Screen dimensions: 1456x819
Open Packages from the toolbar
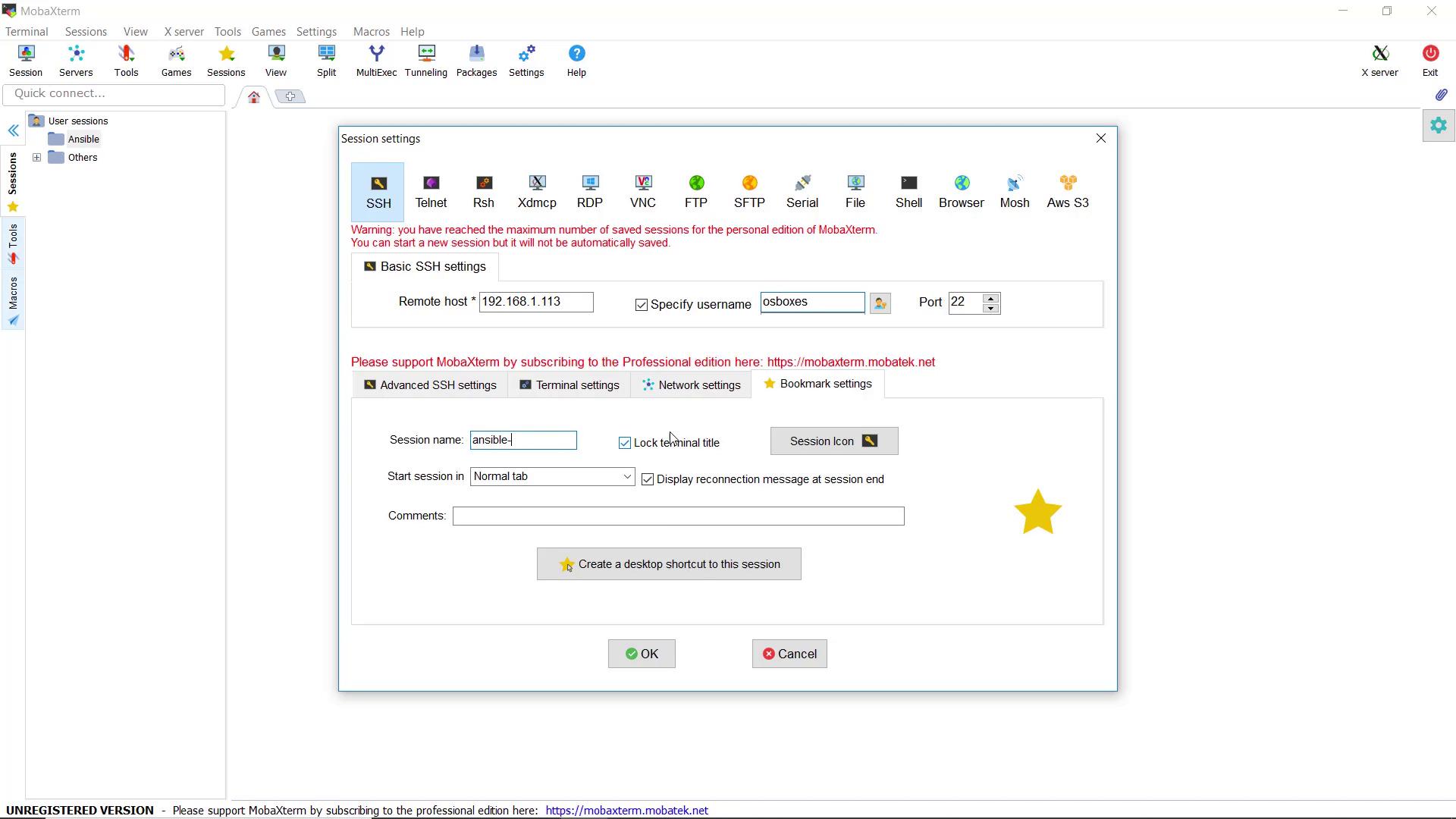[476, 61]
